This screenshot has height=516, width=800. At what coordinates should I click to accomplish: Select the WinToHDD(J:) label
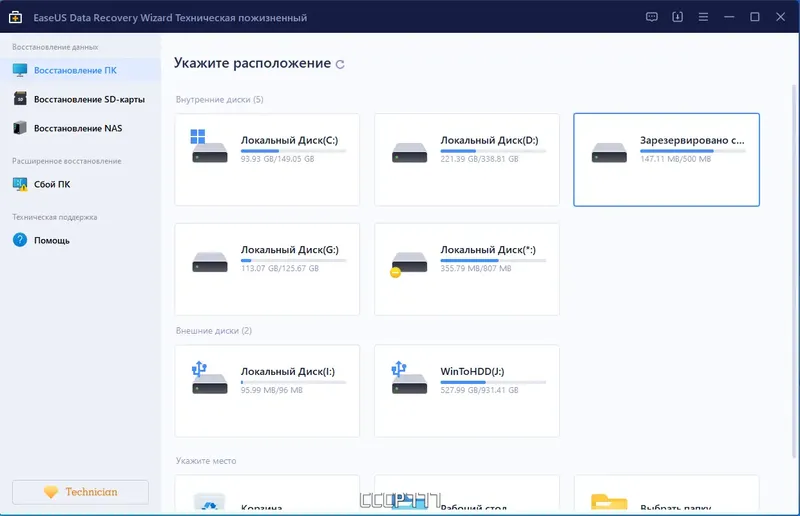point(472,372)
